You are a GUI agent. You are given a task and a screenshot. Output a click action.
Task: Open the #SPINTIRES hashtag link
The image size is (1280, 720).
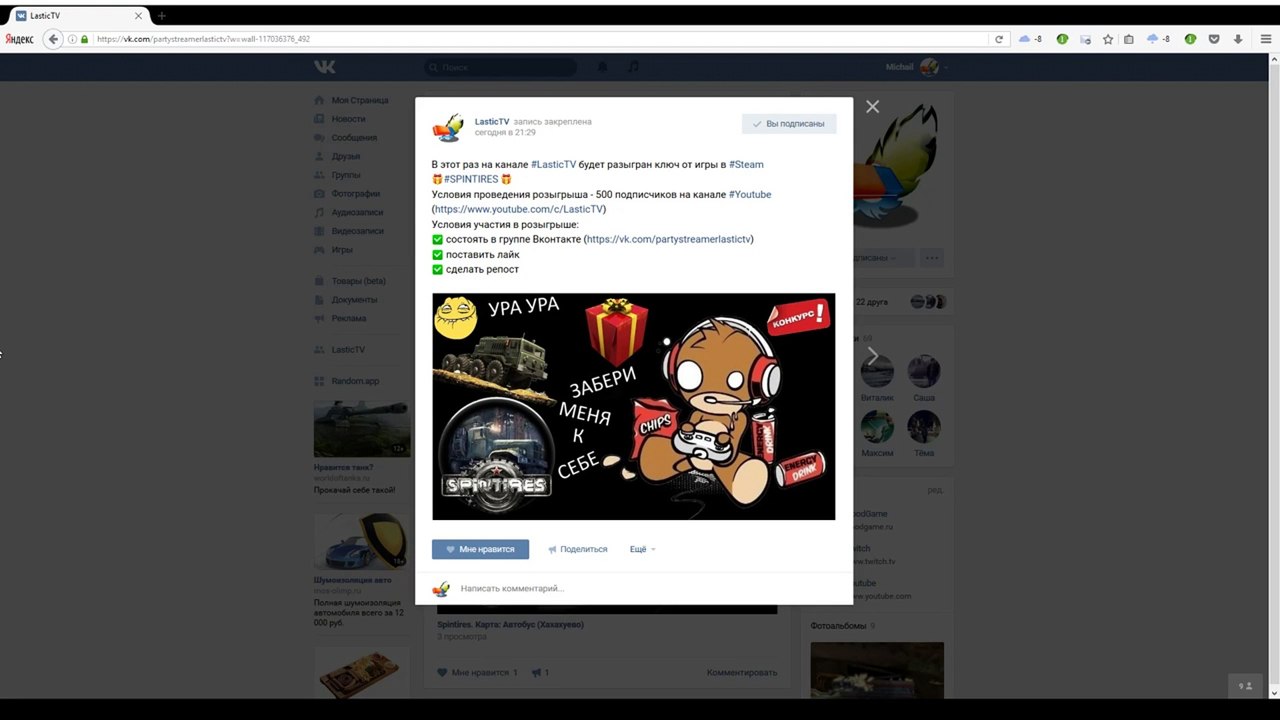[x=471, y=179]
